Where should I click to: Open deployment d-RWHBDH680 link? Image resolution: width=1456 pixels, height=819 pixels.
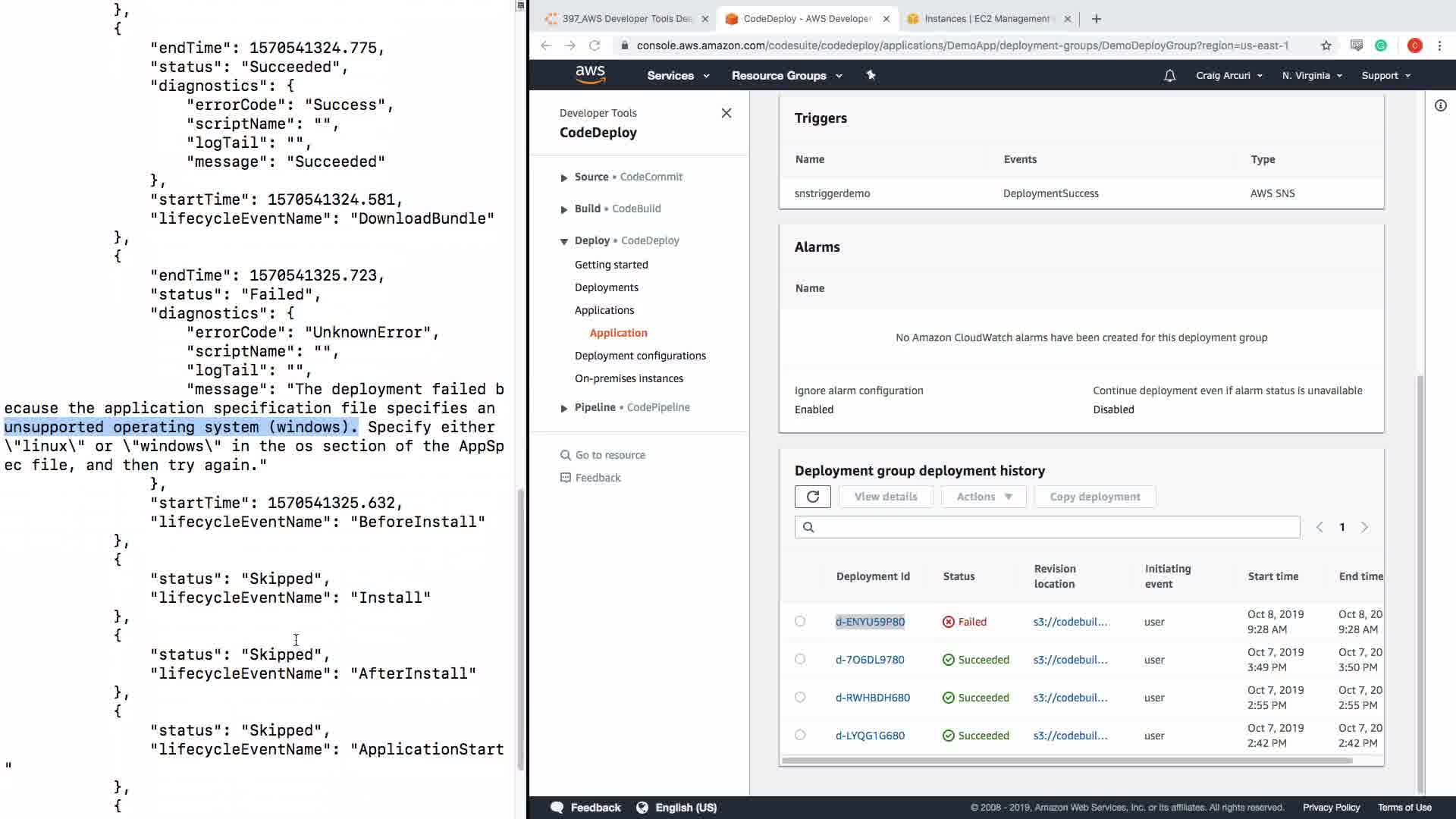[872, 698]
